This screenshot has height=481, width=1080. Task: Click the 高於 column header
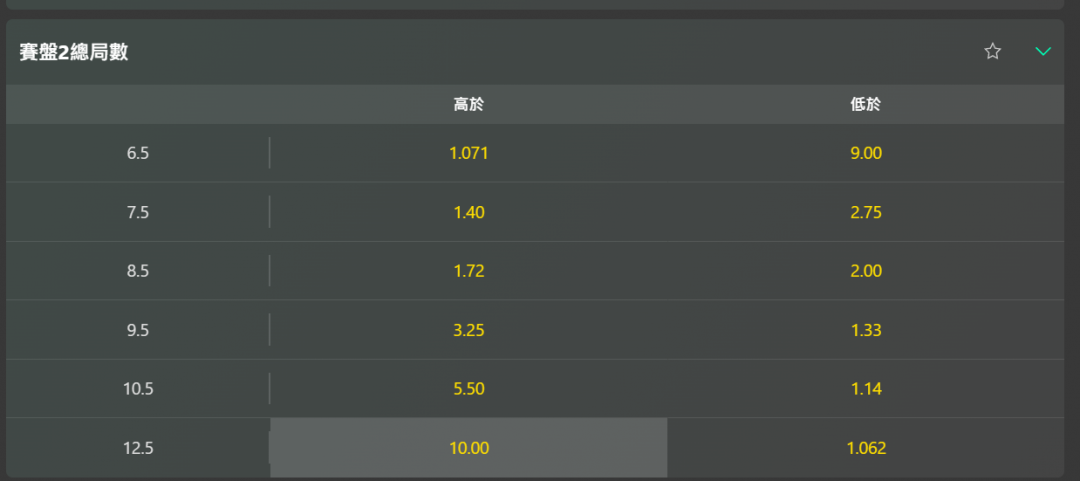(468, 105)
